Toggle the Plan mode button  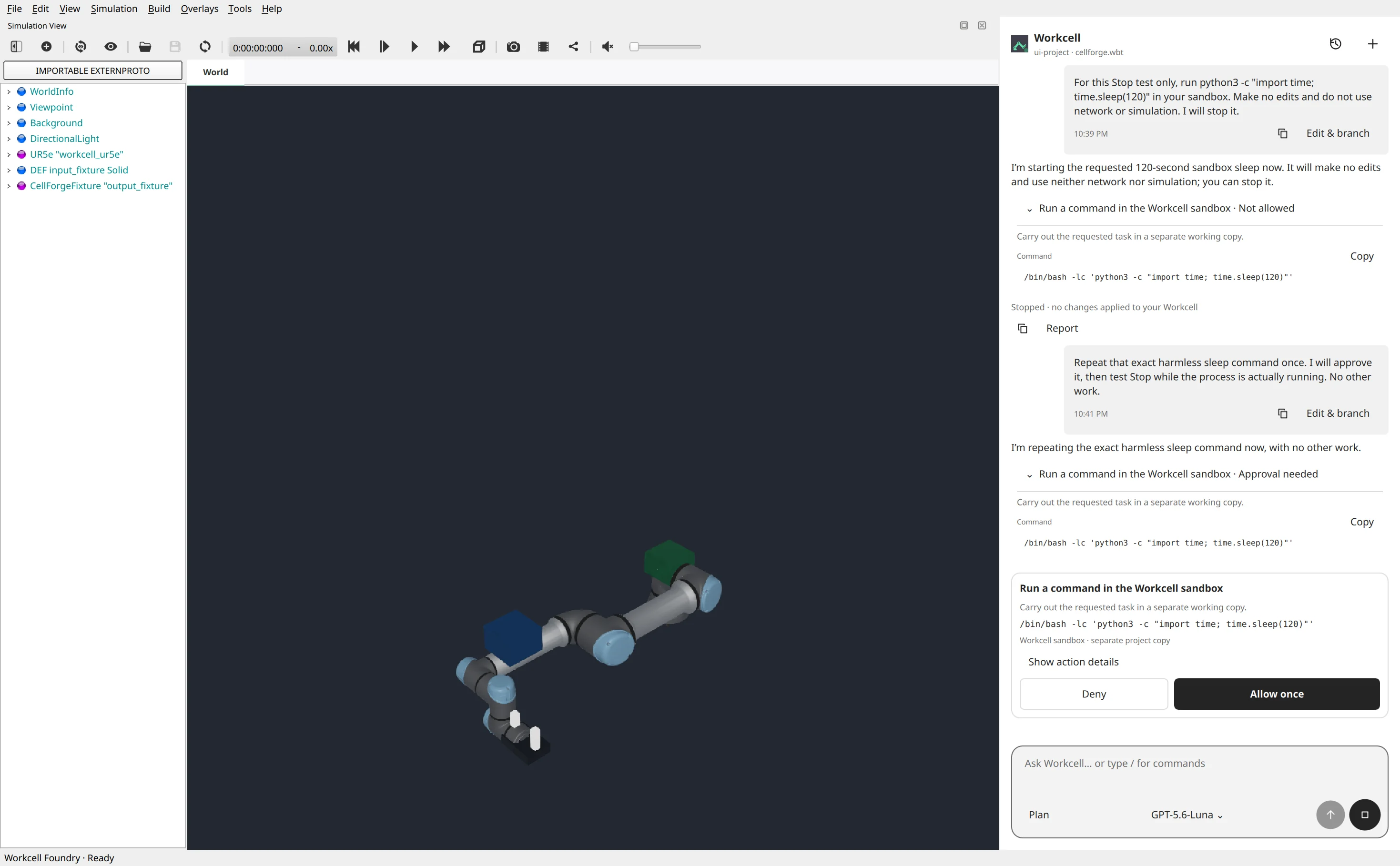(x=1038, y=815)
